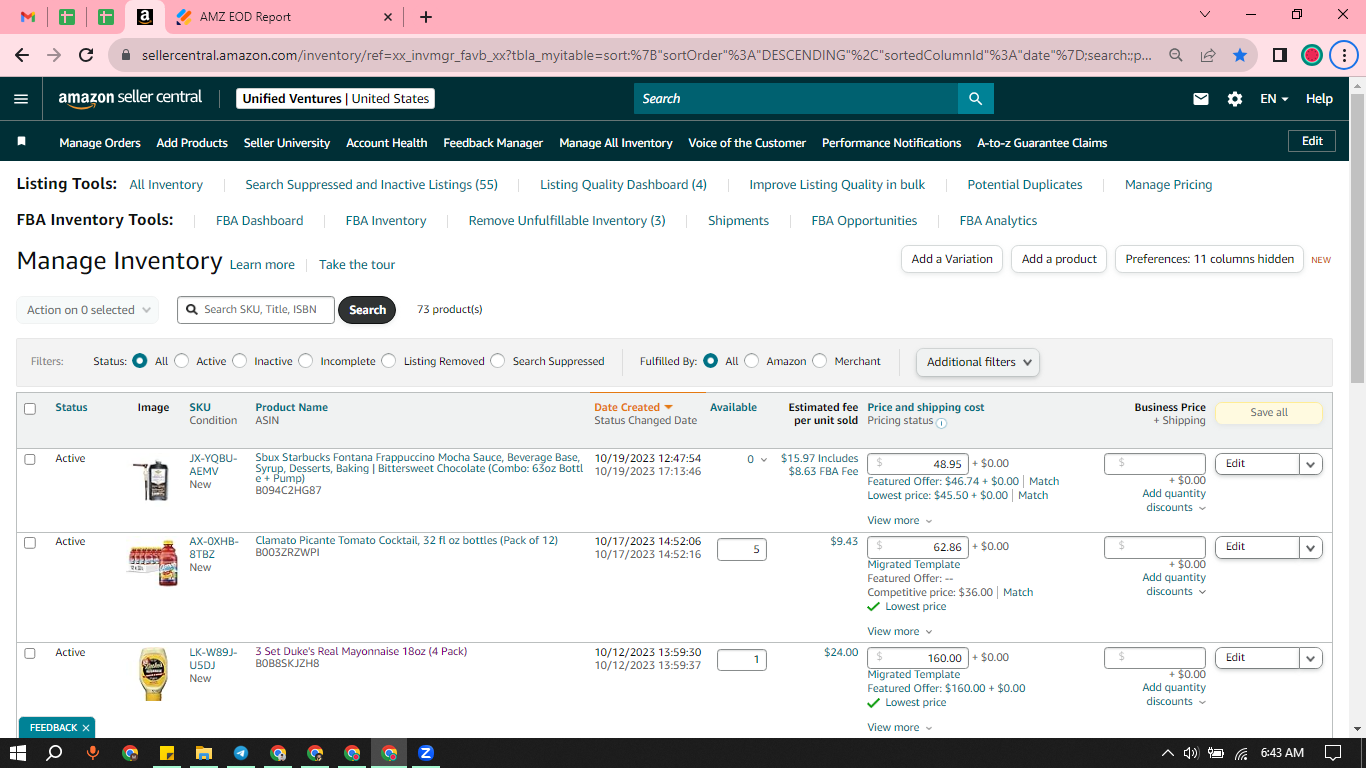
Task: Click Preferences: 11 columns hidden
Action: pyautogui.click(x=1209, y=259)
